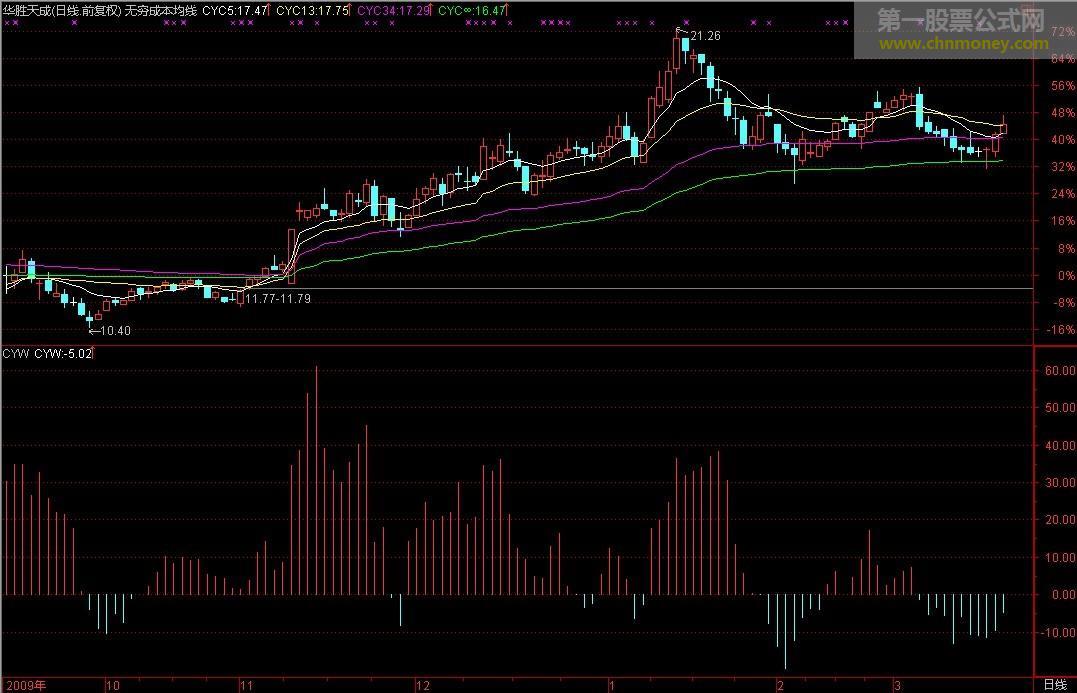Image resolution: width=1077 pixels, height=693 pixels.
Task: Click the 0% baseline mark on the price axis
Action: (1065, 275)
